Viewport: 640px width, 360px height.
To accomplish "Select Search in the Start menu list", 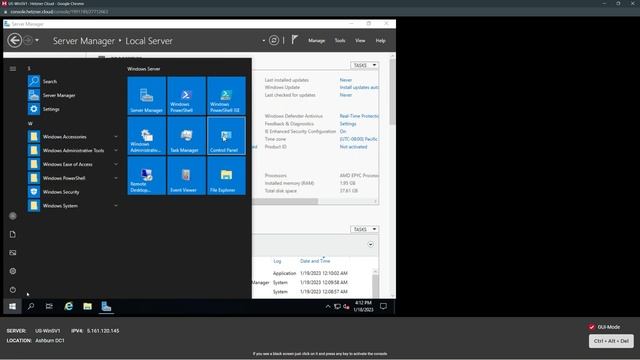I will (x=73, y=81).
